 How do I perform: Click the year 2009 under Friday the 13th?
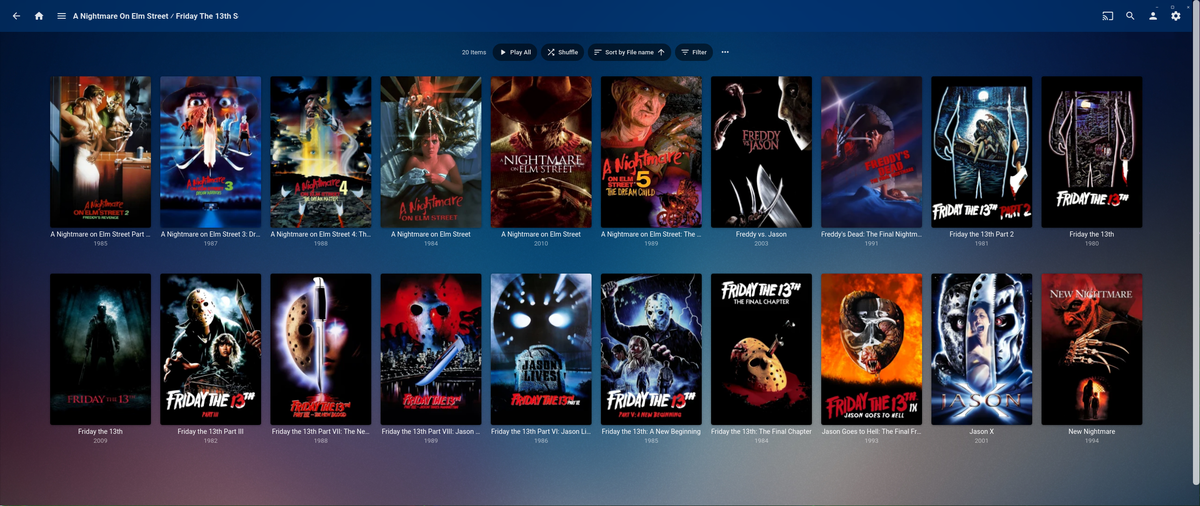pos(100,441)
